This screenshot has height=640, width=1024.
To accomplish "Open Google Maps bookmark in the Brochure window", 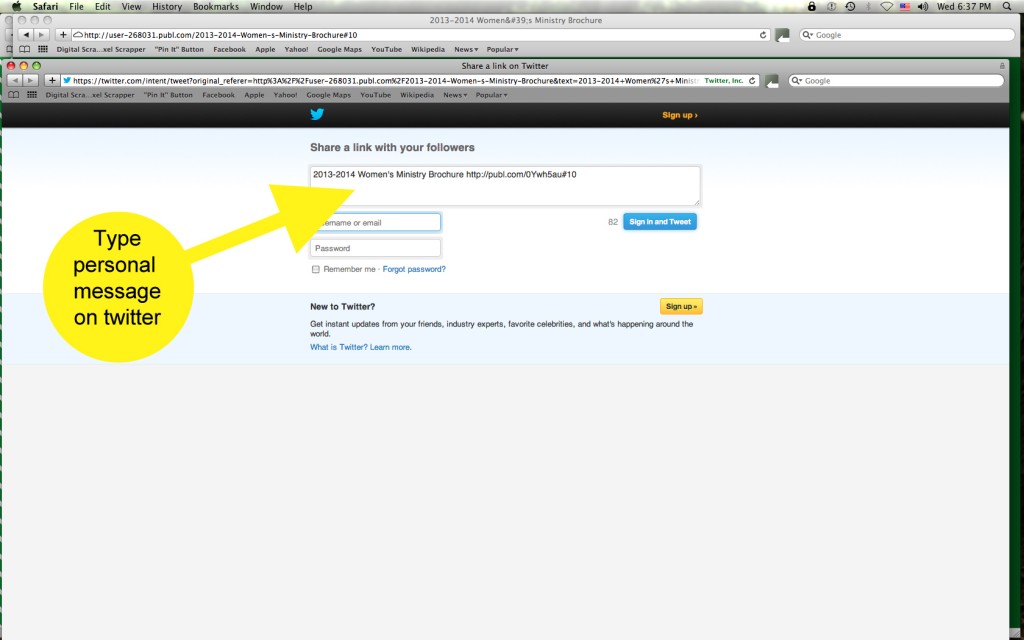I will pos(340,50).
